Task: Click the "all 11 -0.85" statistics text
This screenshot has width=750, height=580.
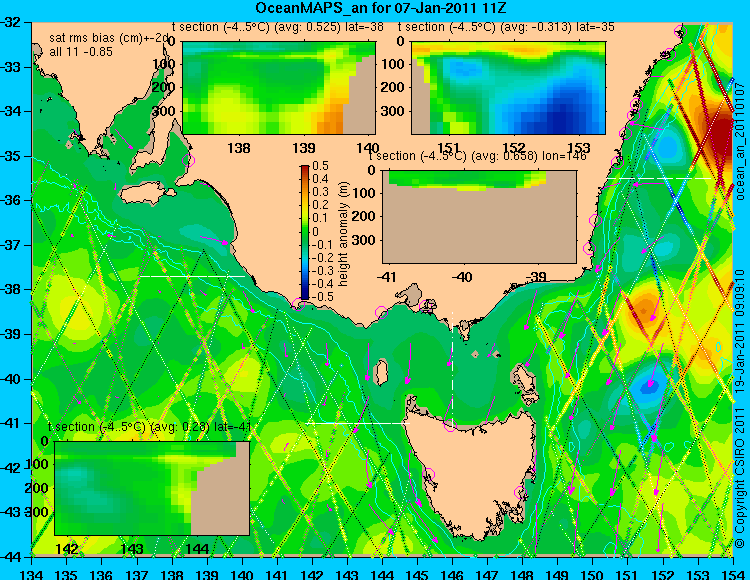Action: click(81, 52)
